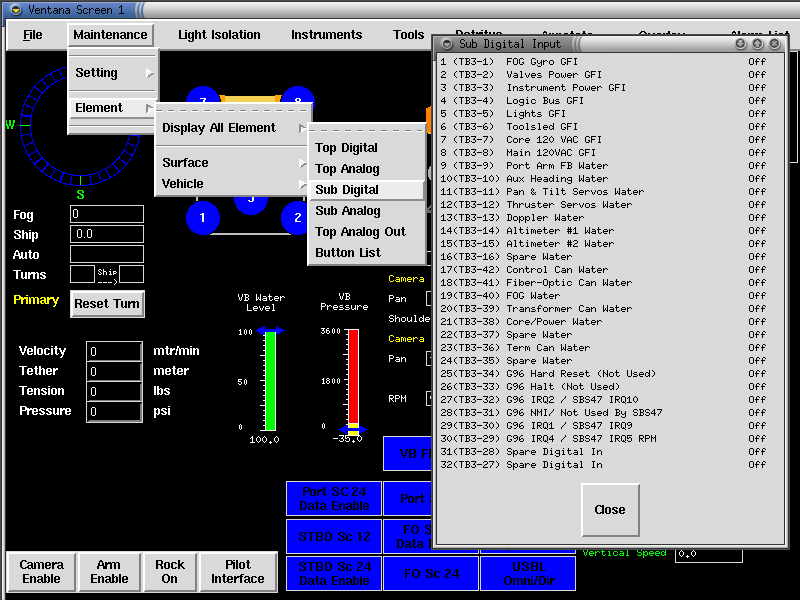Toggle the USBL Omni/Dir button
This screenshot has height=600, width=800.
[x=529, y=573]
